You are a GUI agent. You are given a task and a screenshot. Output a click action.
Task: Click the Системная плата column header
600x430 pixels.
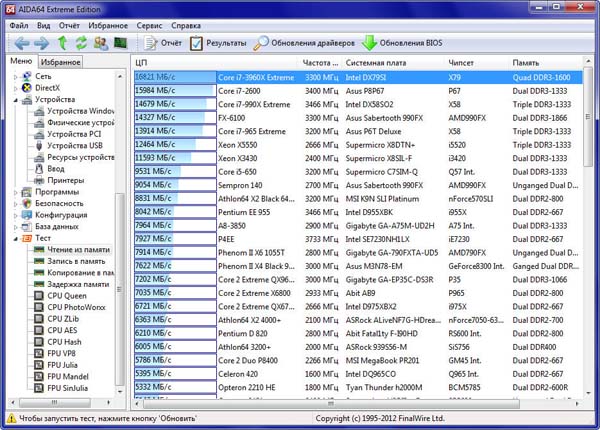[376, 62]
